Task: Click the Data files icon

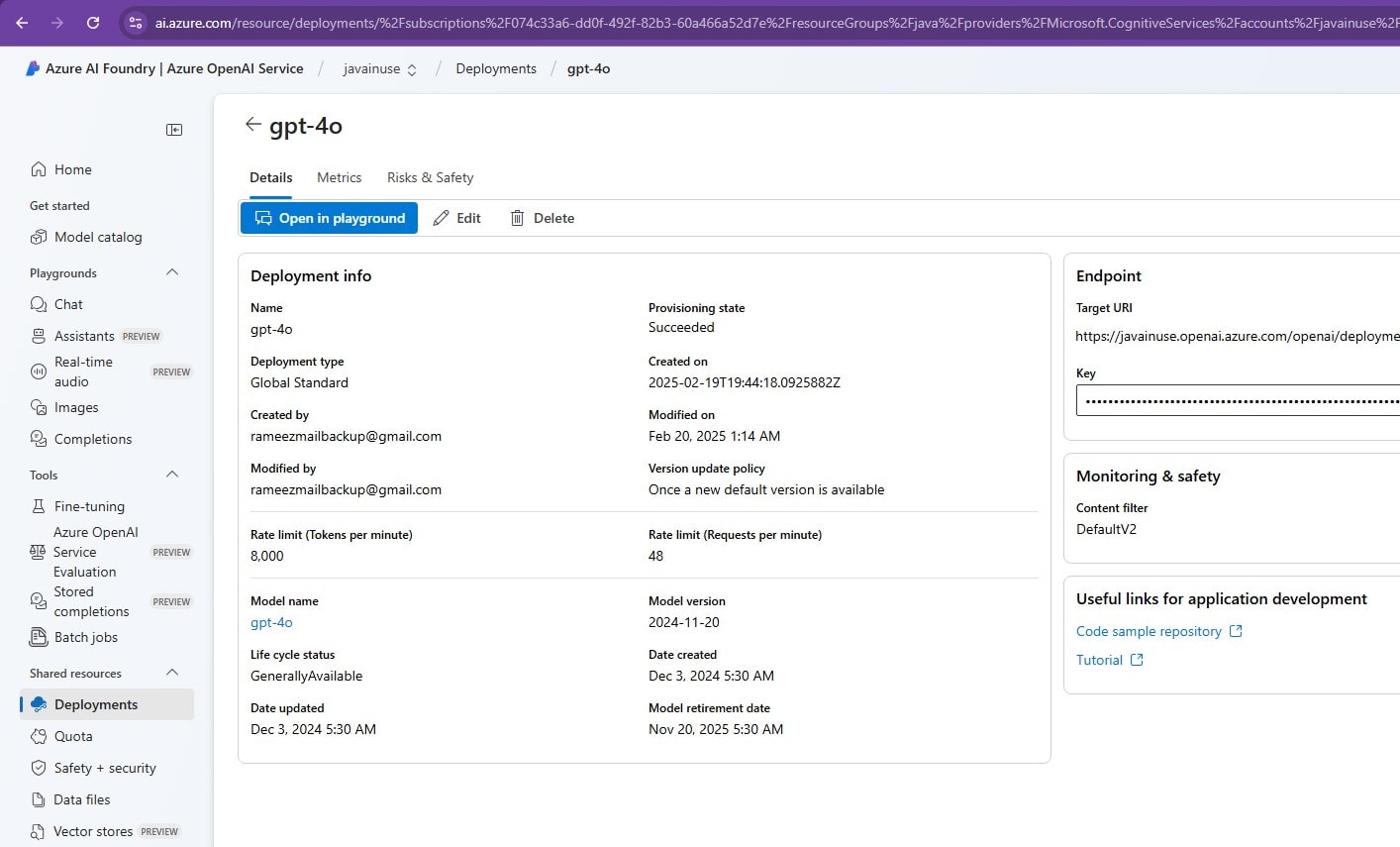Action: tap(39, 799)
